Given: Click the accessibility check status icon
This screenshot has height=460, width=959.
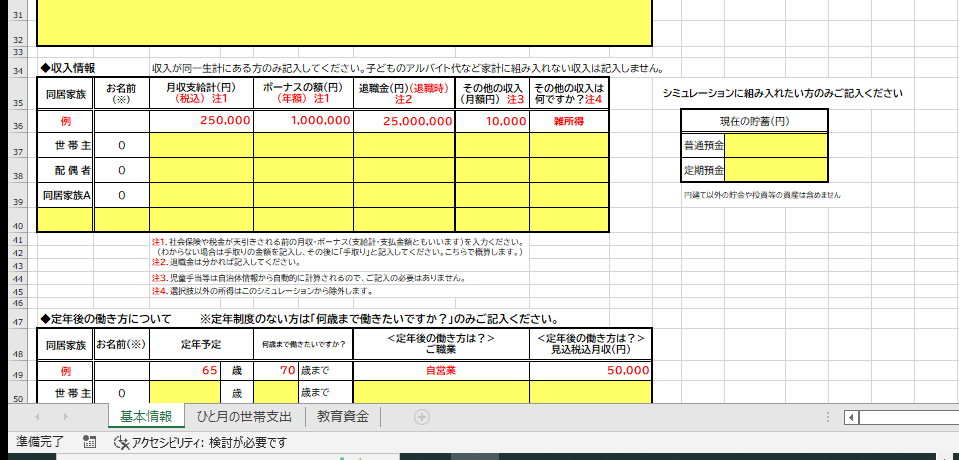Looking at the screenshot, I should tap(121, 442).
